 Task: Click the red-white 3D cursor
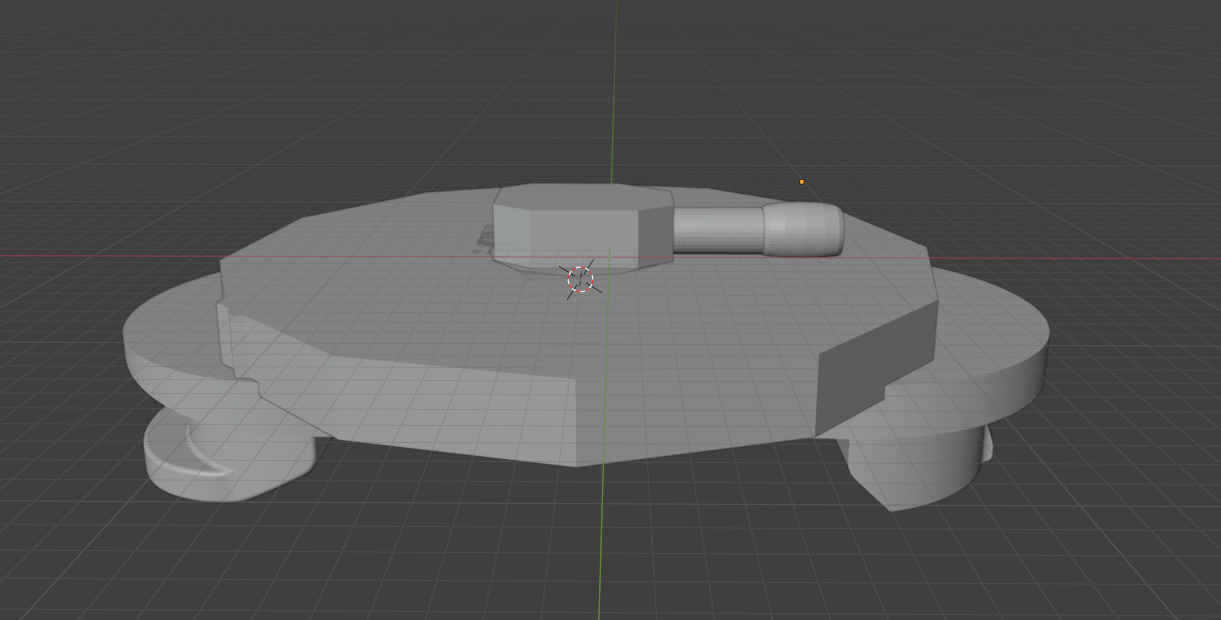pyautogui.click(x=580, y=280)
